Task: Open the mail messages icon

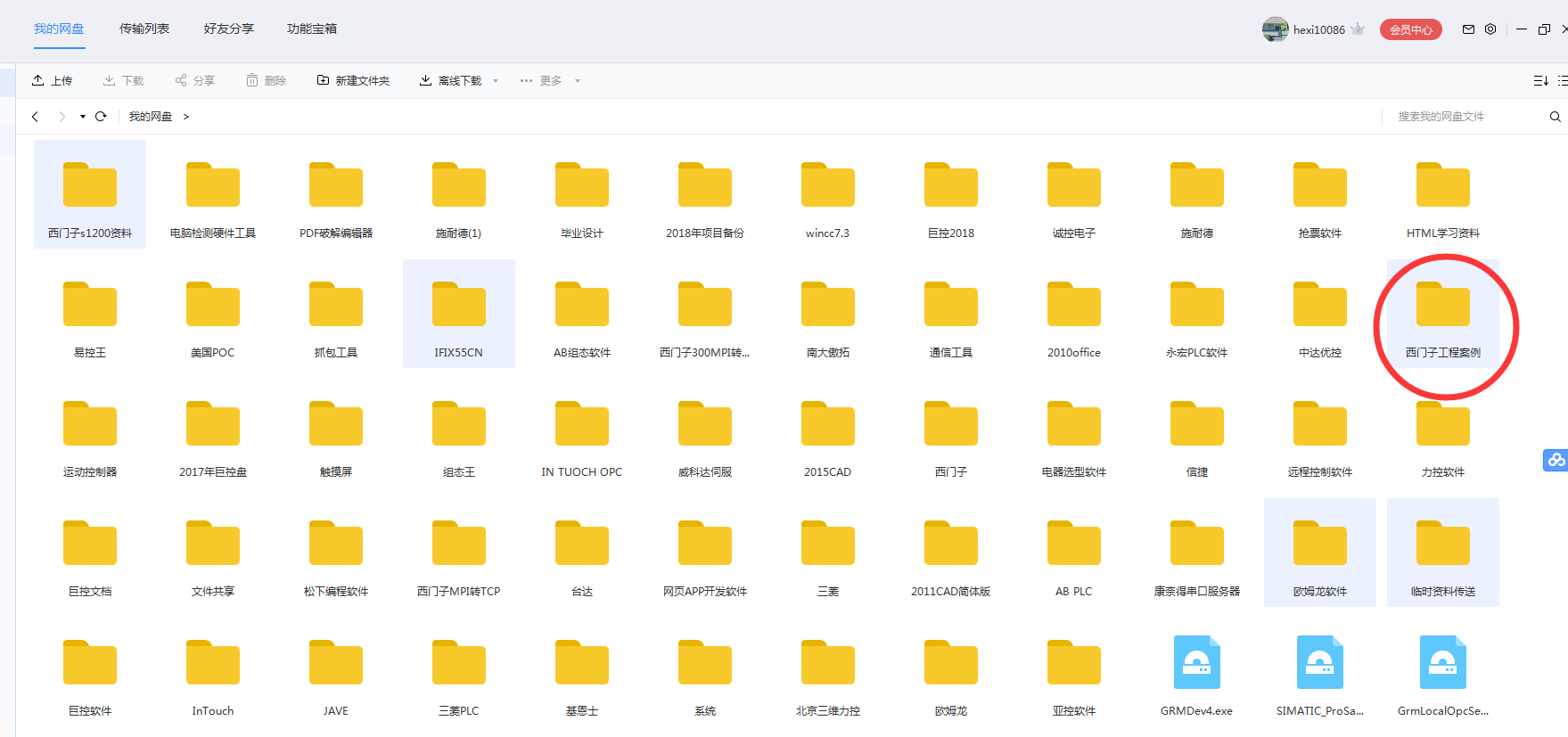Action: point(1468,29)
